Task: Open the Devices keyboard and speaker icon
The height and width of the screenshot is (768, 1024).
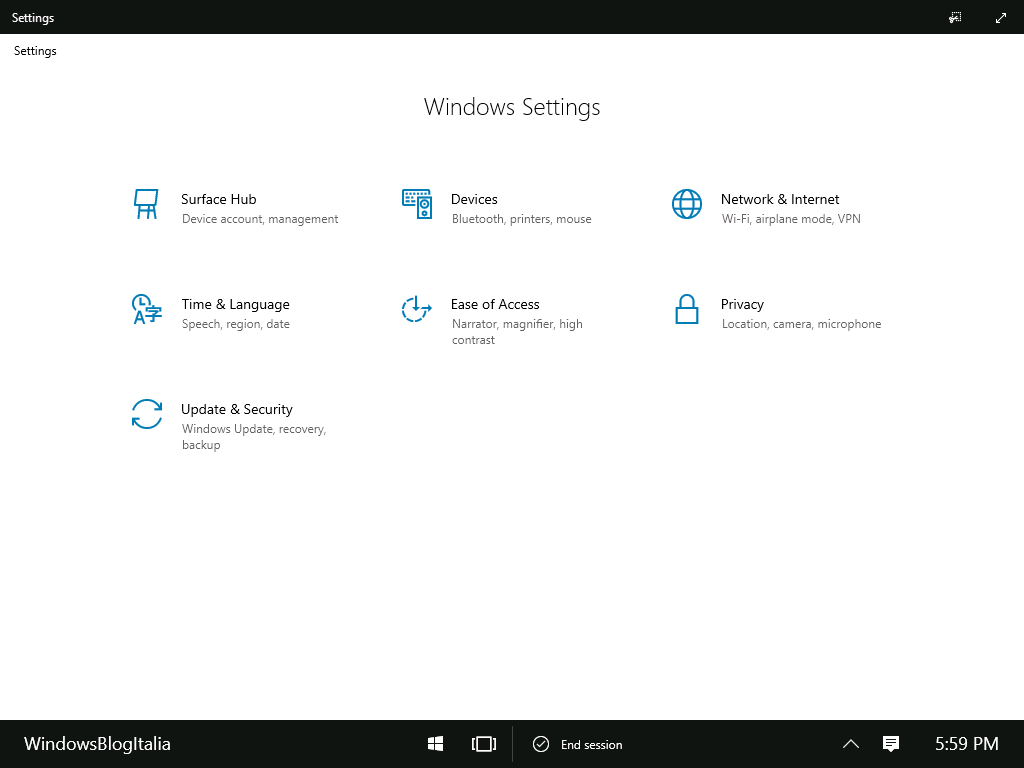Action: (417, 204)
